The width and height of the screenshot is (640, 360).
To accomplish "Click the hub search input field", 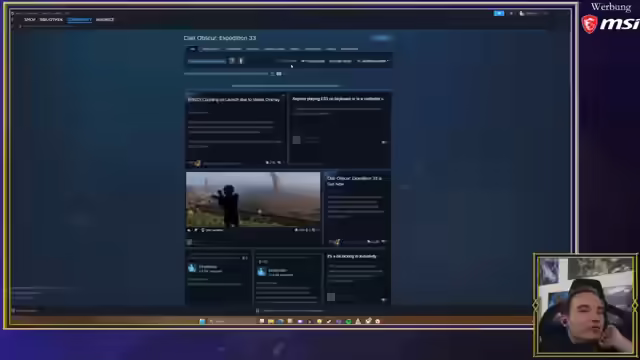I will [207, 61].
